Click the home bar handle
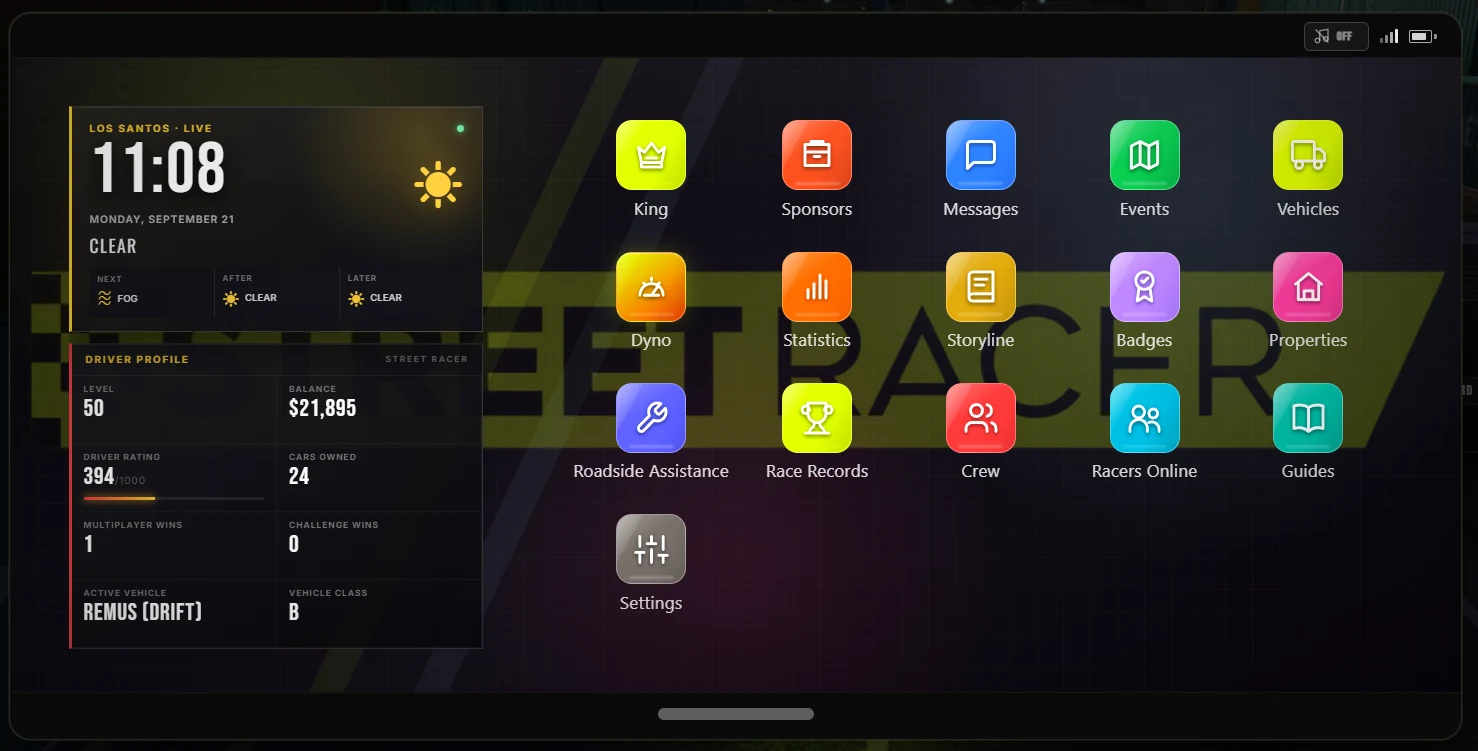Screen dimensions: 1478x751 pyautogui.click(x=736, y=714)
